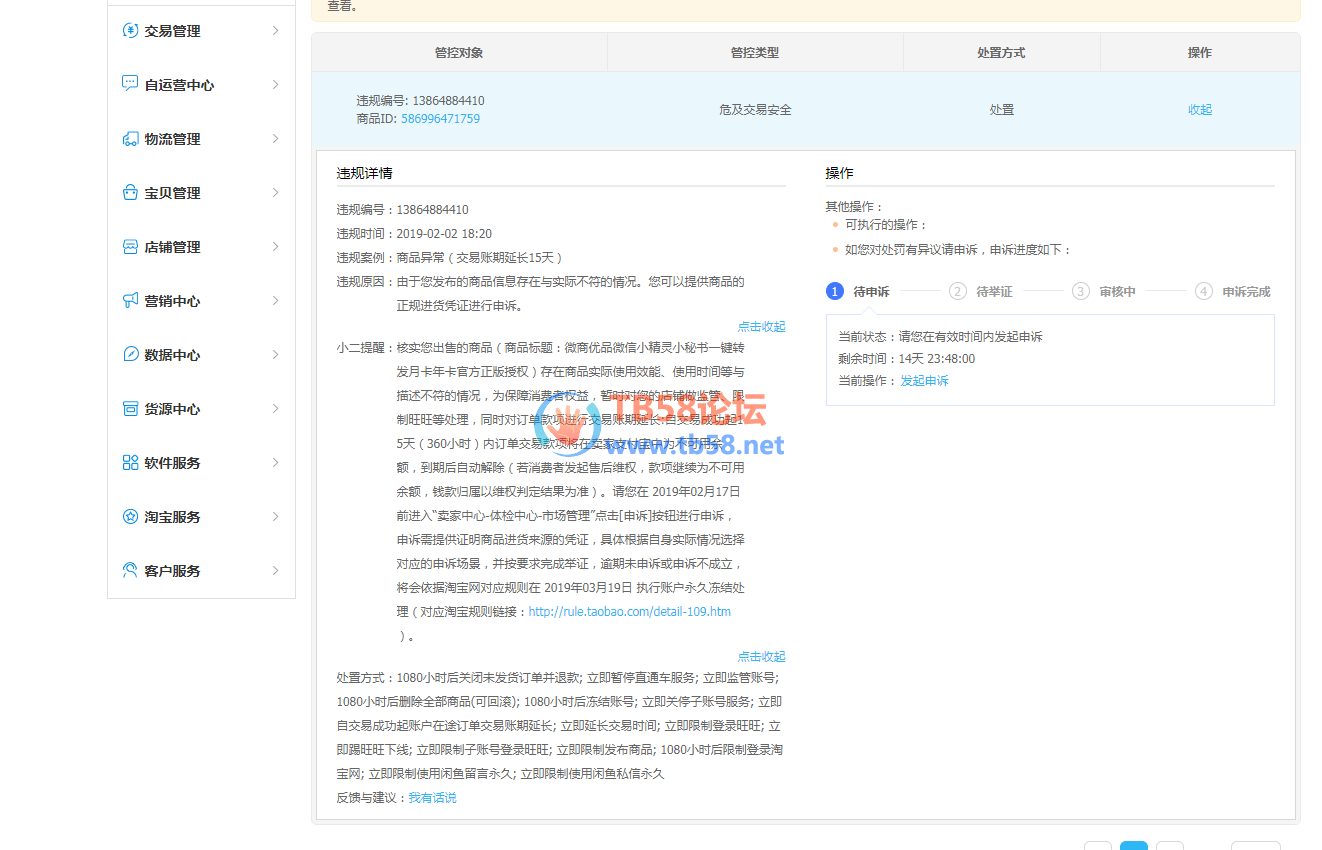1322x850 pixels.
Task: Click the 物流管理 truck icon
Action: pyautogui.click(x=130, y=139)
